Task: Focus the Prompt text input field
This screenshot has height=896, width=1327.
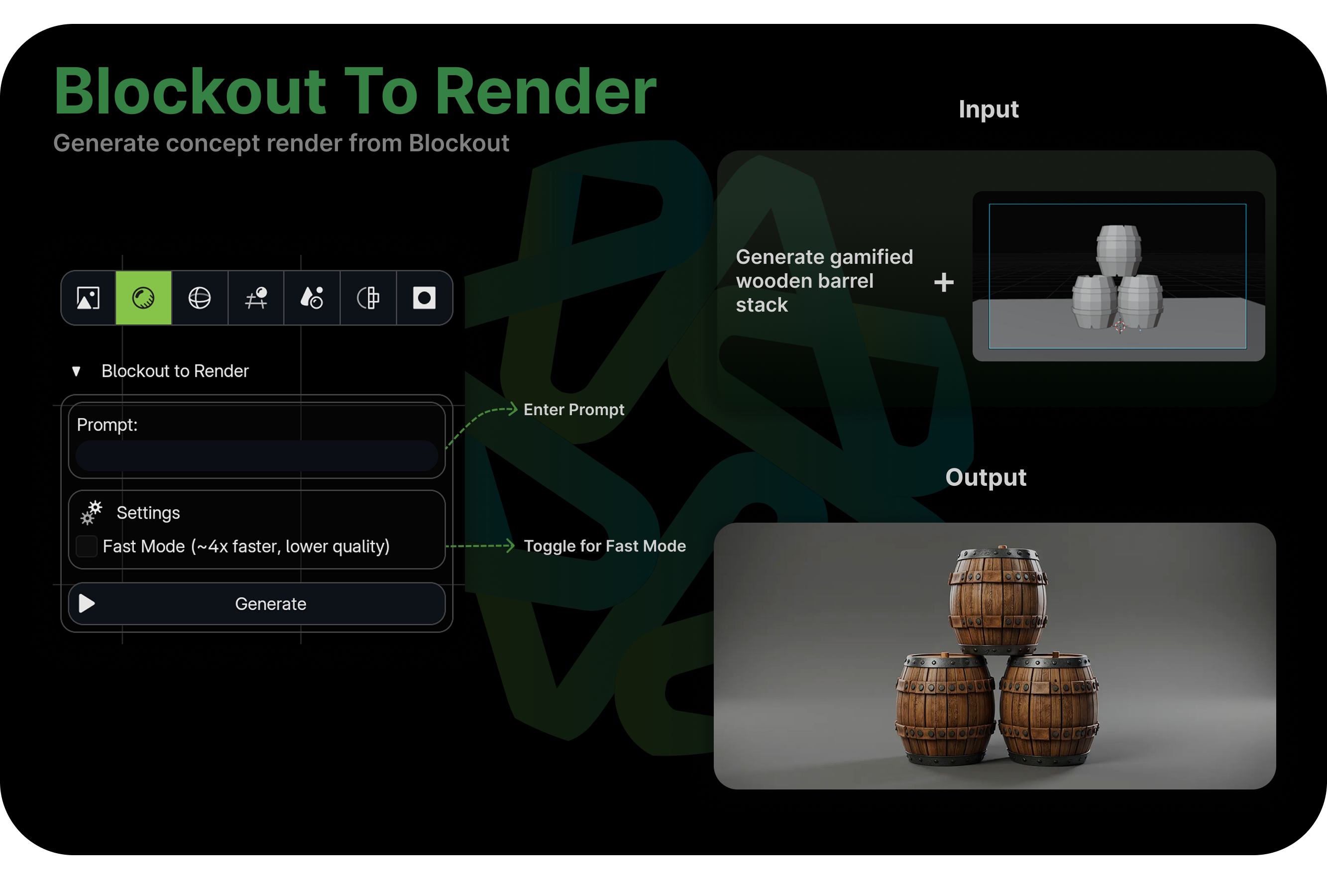Action: [256, 455]
